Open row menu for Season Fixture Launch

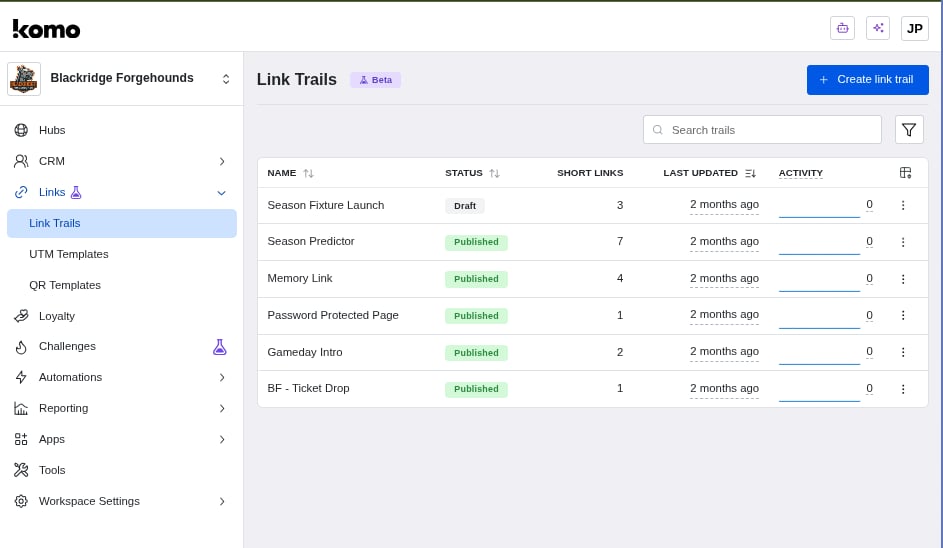tap(903, 205)
